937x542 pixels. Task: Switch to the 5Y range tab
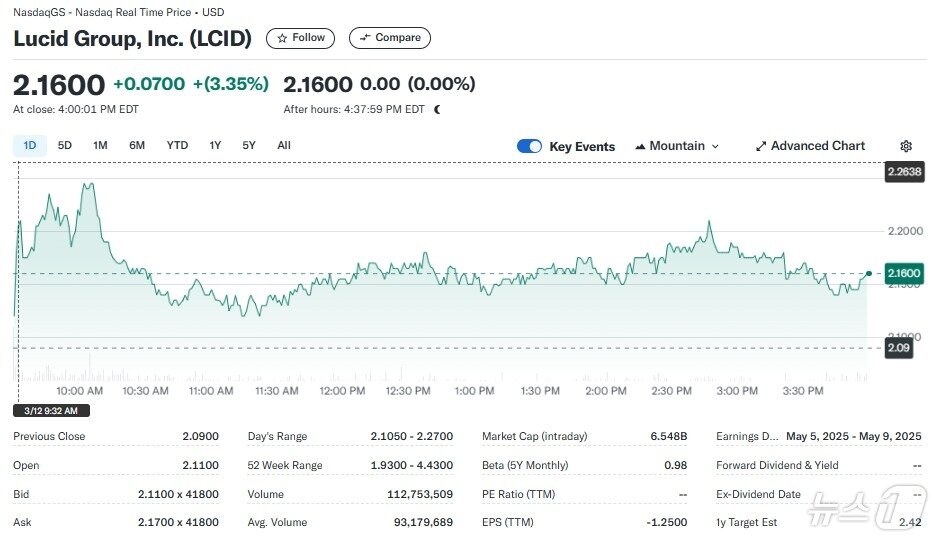pos(249,145)
